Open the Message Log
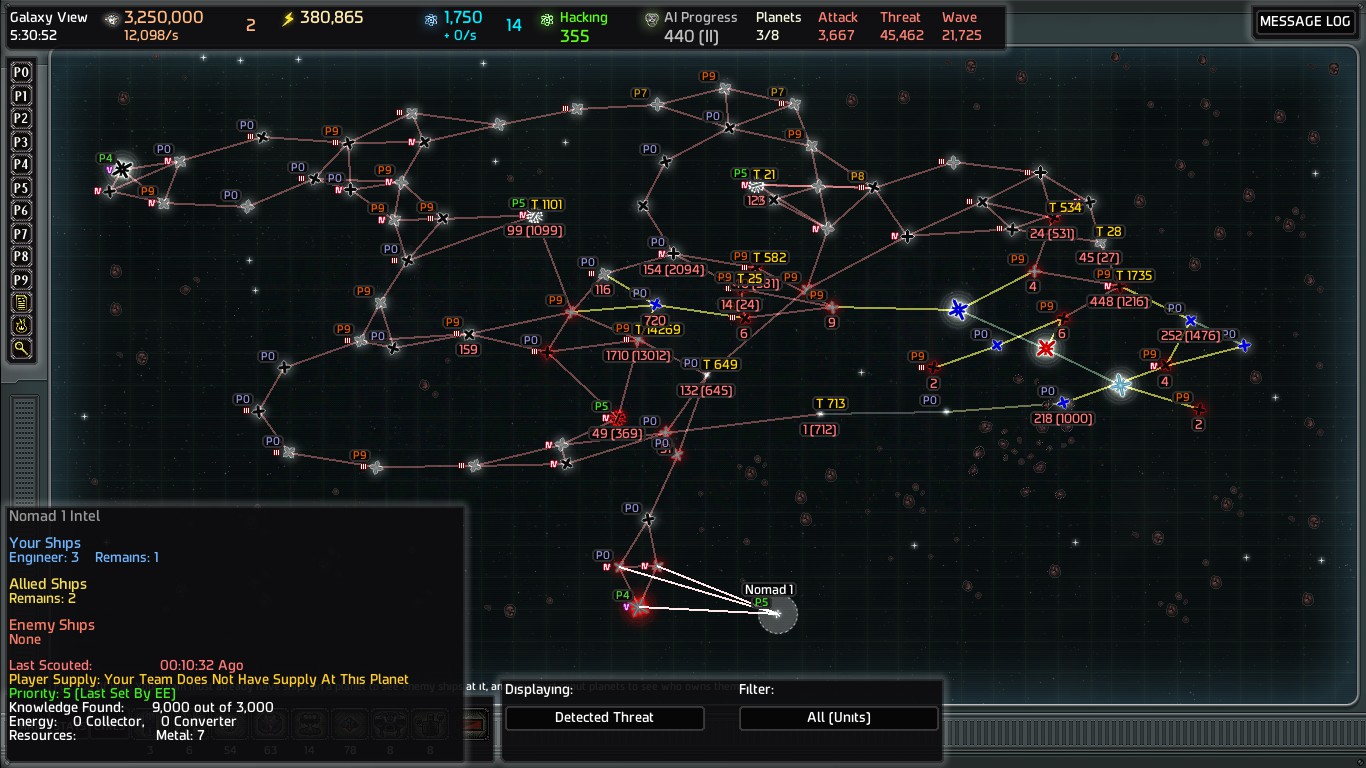Image resolution: width=1366 pixels, height=768 pixels. pos(1304,22)
